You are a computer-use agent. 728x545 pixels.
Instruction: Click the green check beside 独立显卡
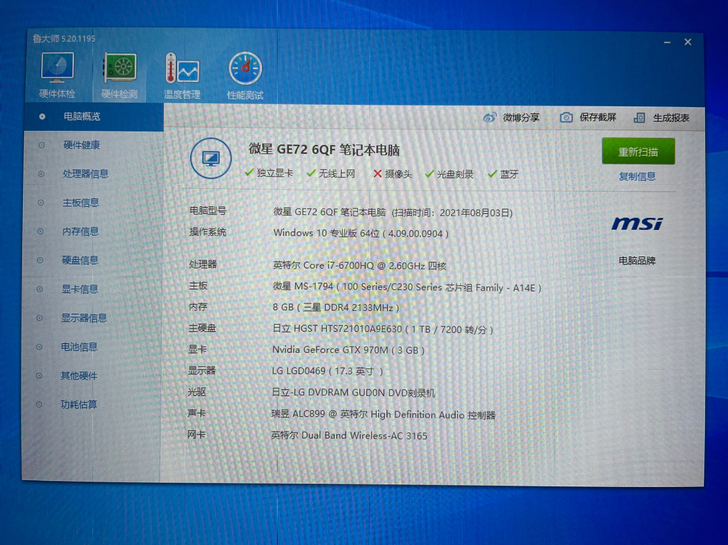click(x=249, y=173)
